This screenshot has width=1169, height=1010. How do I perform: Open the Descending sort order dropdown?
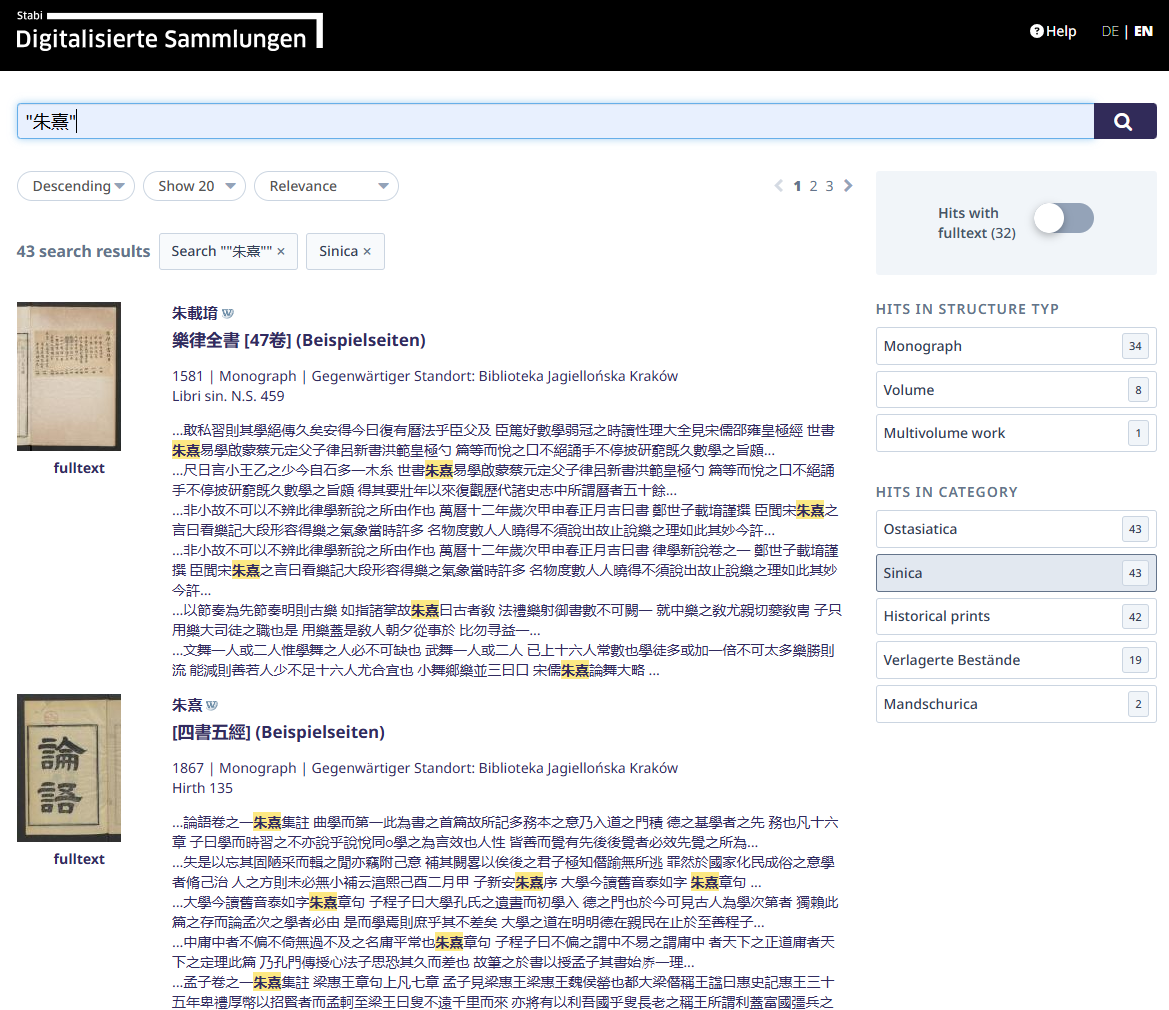[76, 186]
